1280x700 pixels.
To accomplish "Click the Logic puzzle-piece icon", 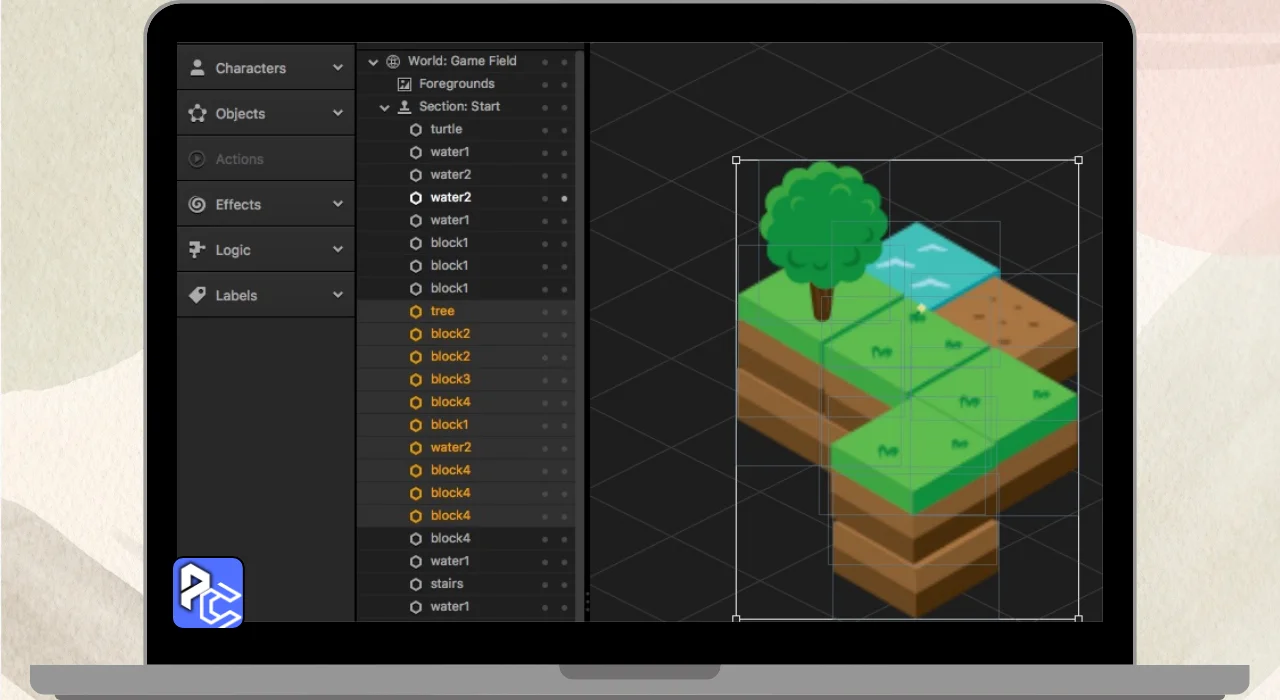I will pos(197,250).
